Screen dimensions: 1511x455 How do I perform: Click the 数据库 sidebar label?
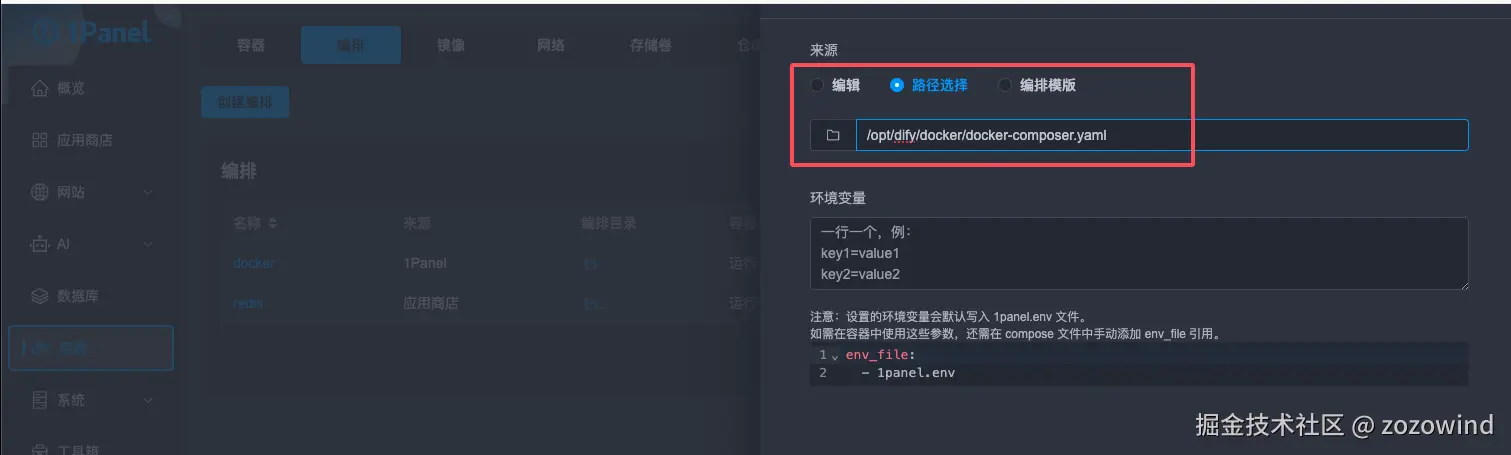[78, 296]
